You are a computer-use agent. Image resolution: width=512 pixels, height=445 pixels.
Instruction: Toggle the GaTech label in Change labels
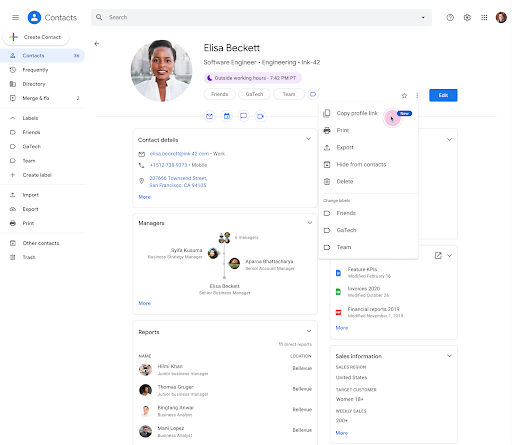(368, 230)
